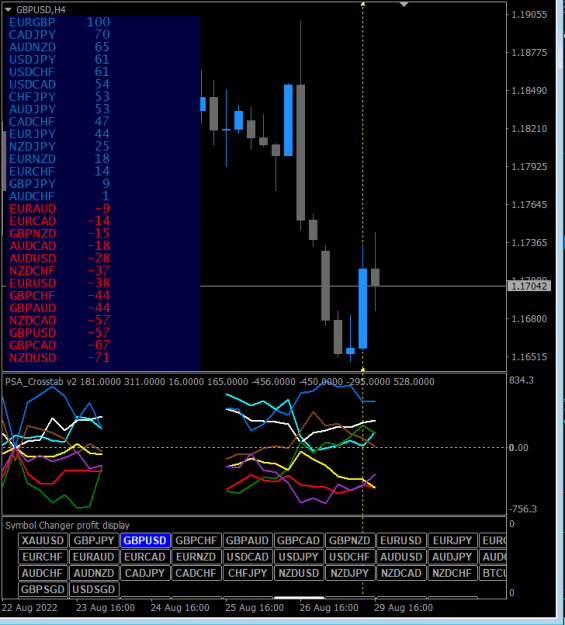
Task: Click the XAUUSD symbol button
Action: click(x=43, y=540)
